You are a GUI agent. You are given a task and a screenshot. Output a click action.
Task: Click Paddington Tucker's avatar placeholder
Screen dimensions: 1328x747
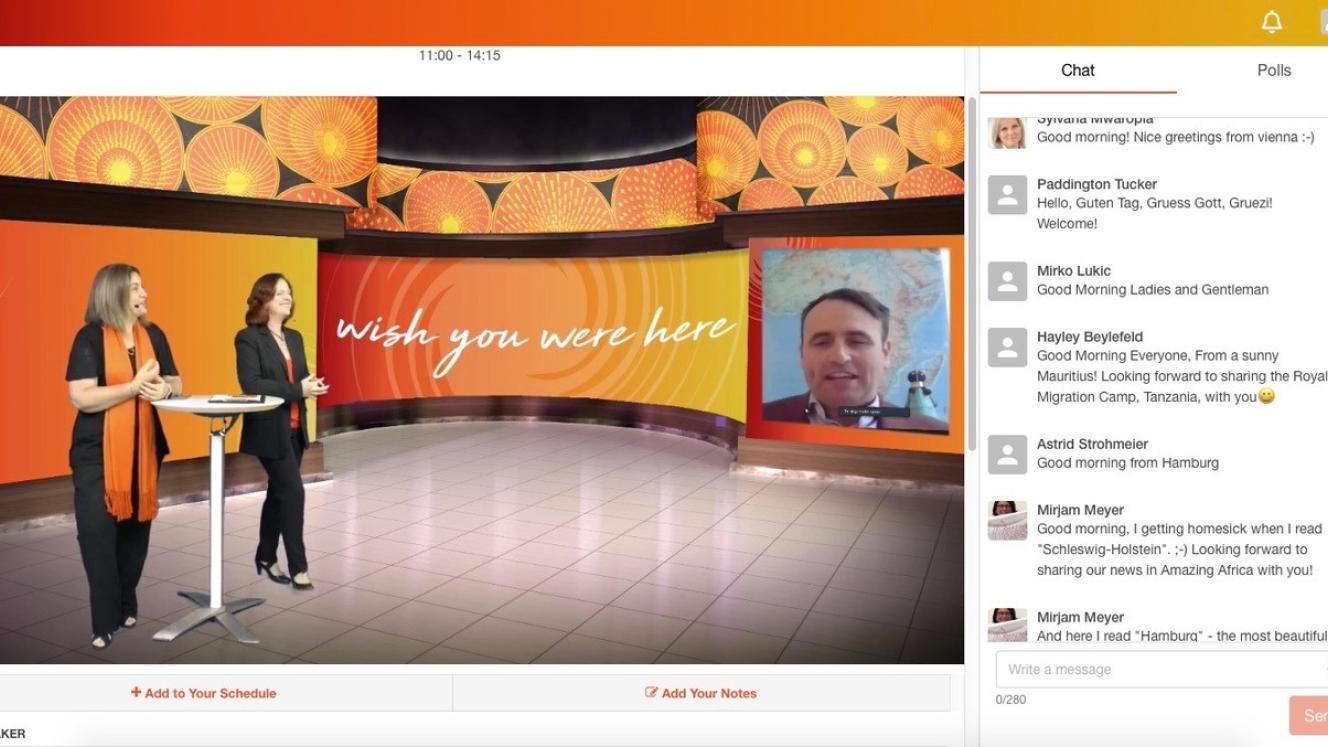click(1007, 195)
